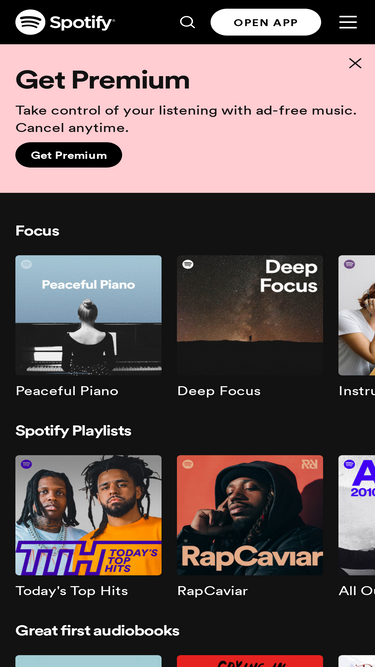Image resolution: width=375 pixels, height=667 pixels.
Task: Click the Today's Top Hits title
Action: click(72, 591)
